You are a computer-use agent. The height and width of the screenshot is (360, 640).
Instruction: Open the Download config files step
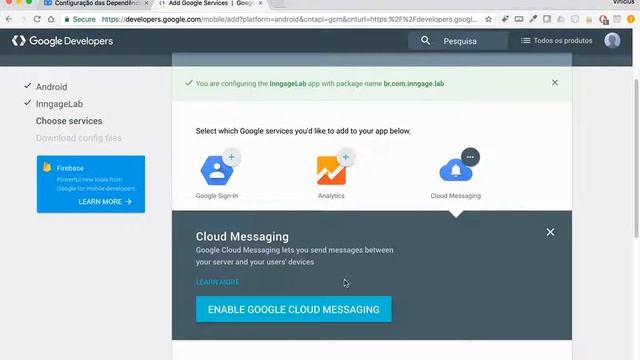(x=79, y=138)
